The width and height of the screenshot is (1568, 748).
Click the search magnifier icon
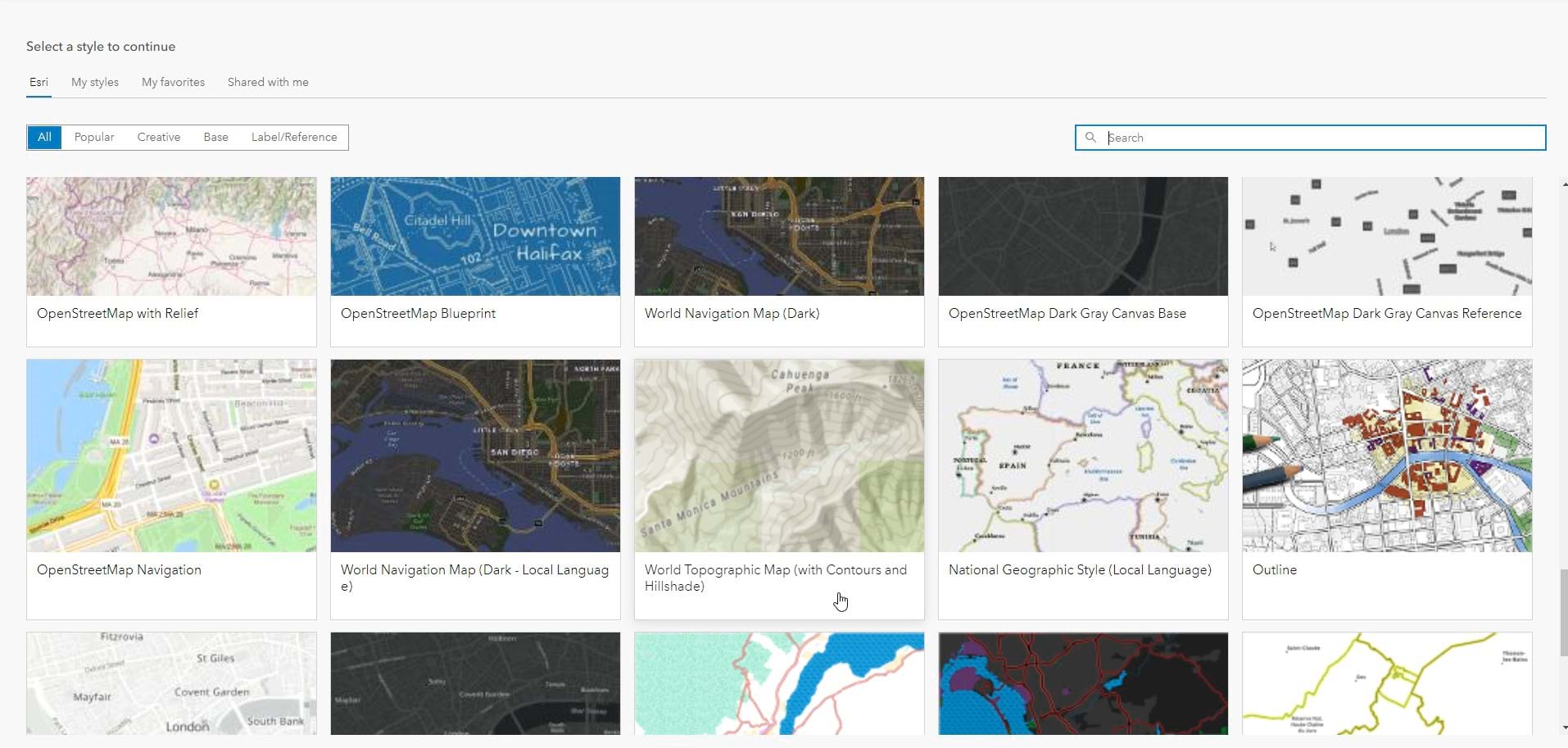coord(1090,138)
